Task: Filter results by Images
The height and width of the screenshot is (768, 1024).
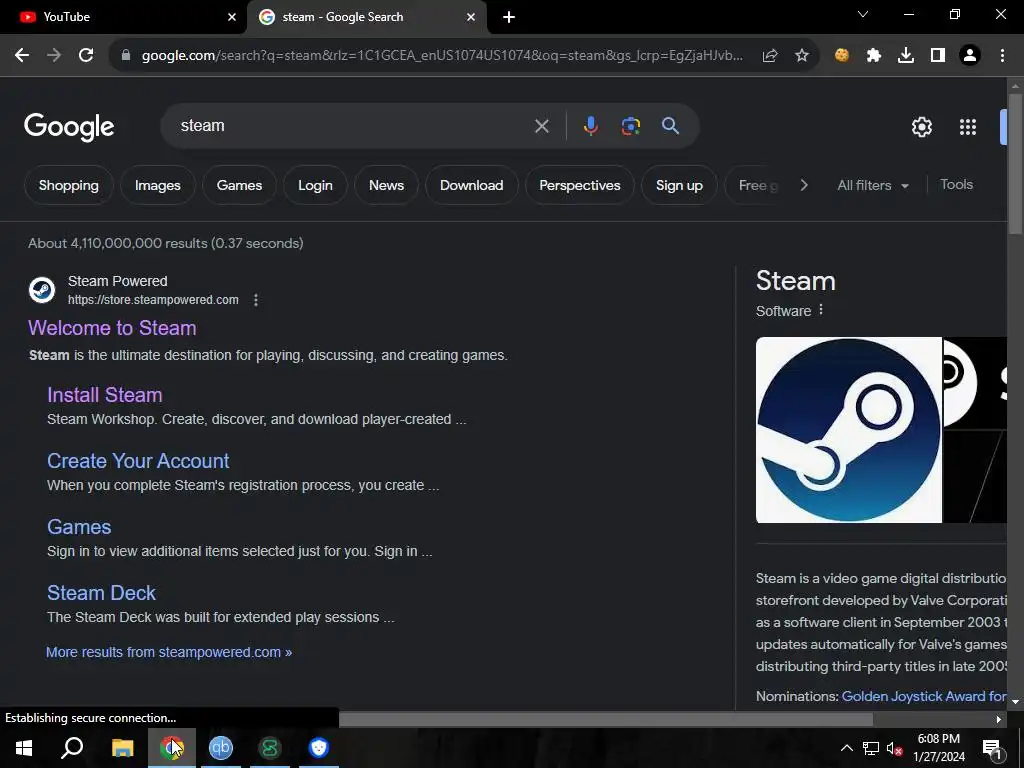Action: pyautogui.click(x=157, y=185)
